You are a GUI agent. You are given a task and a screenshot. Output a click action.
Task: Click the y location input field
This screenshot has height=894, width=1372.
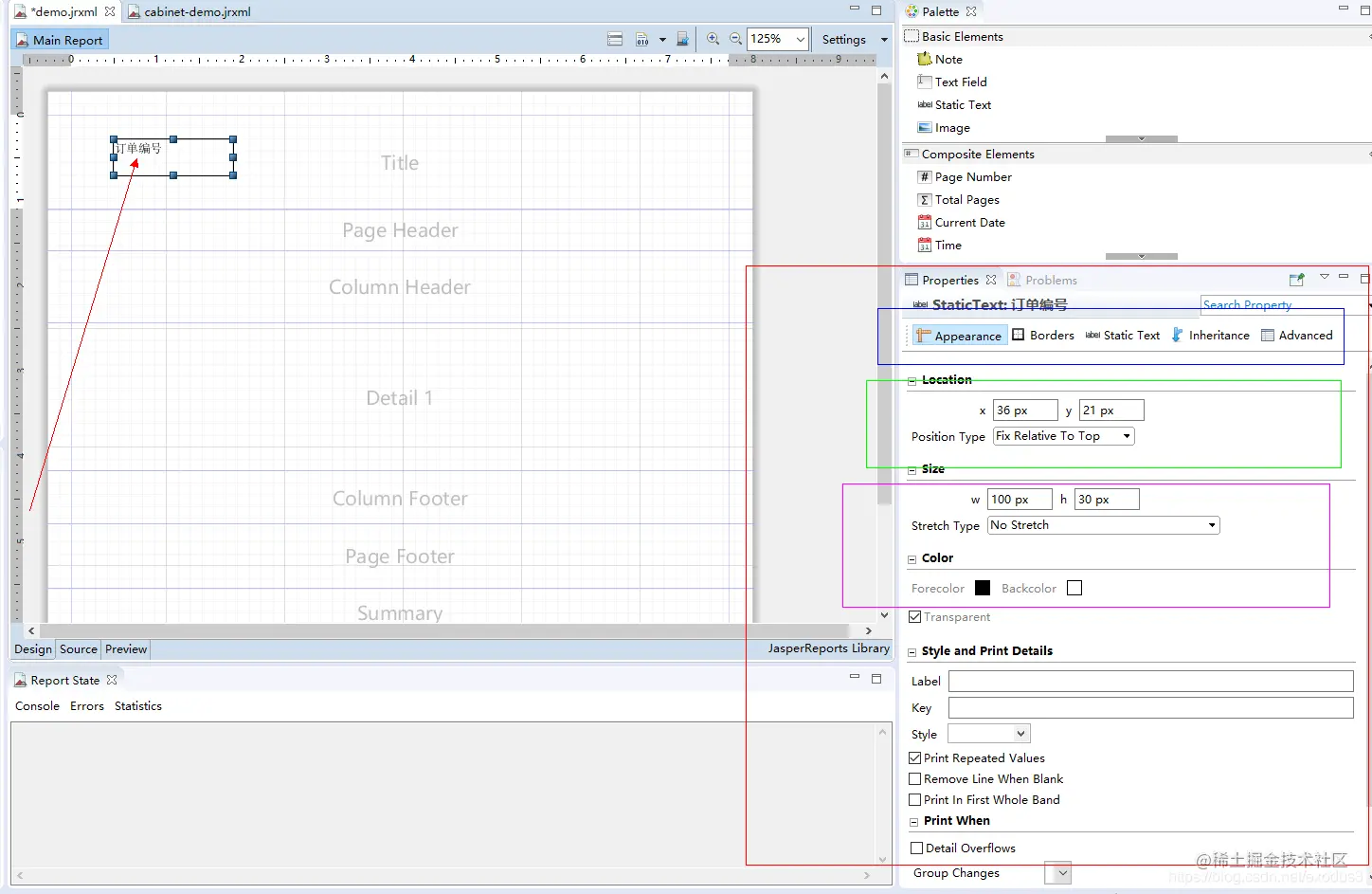click(x=1111, y=411)
